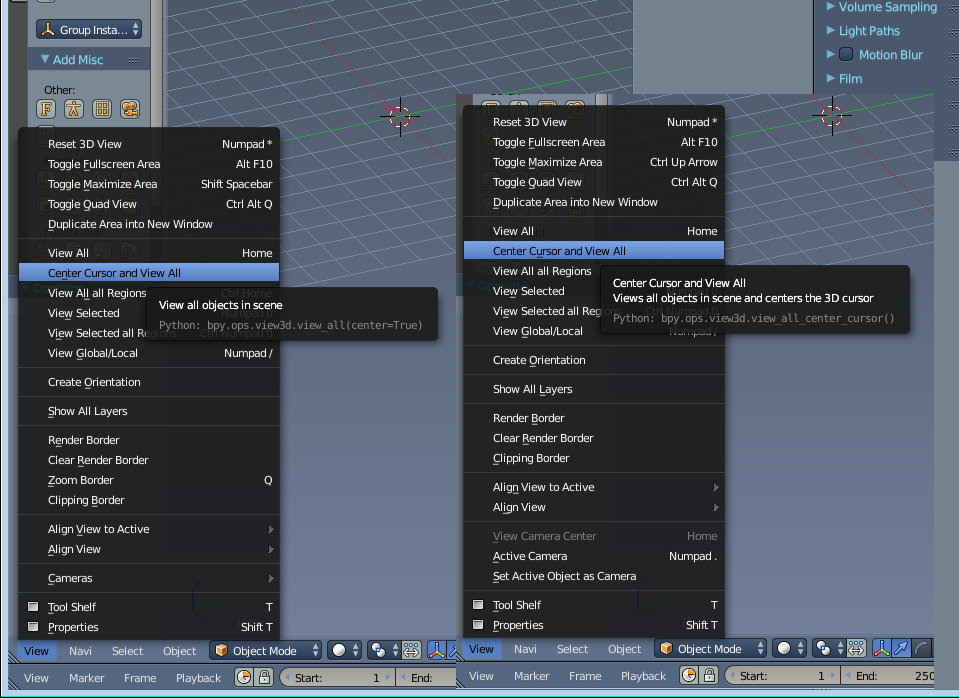Click the clock sync icon beside End 250 timeline

(689, 677)
